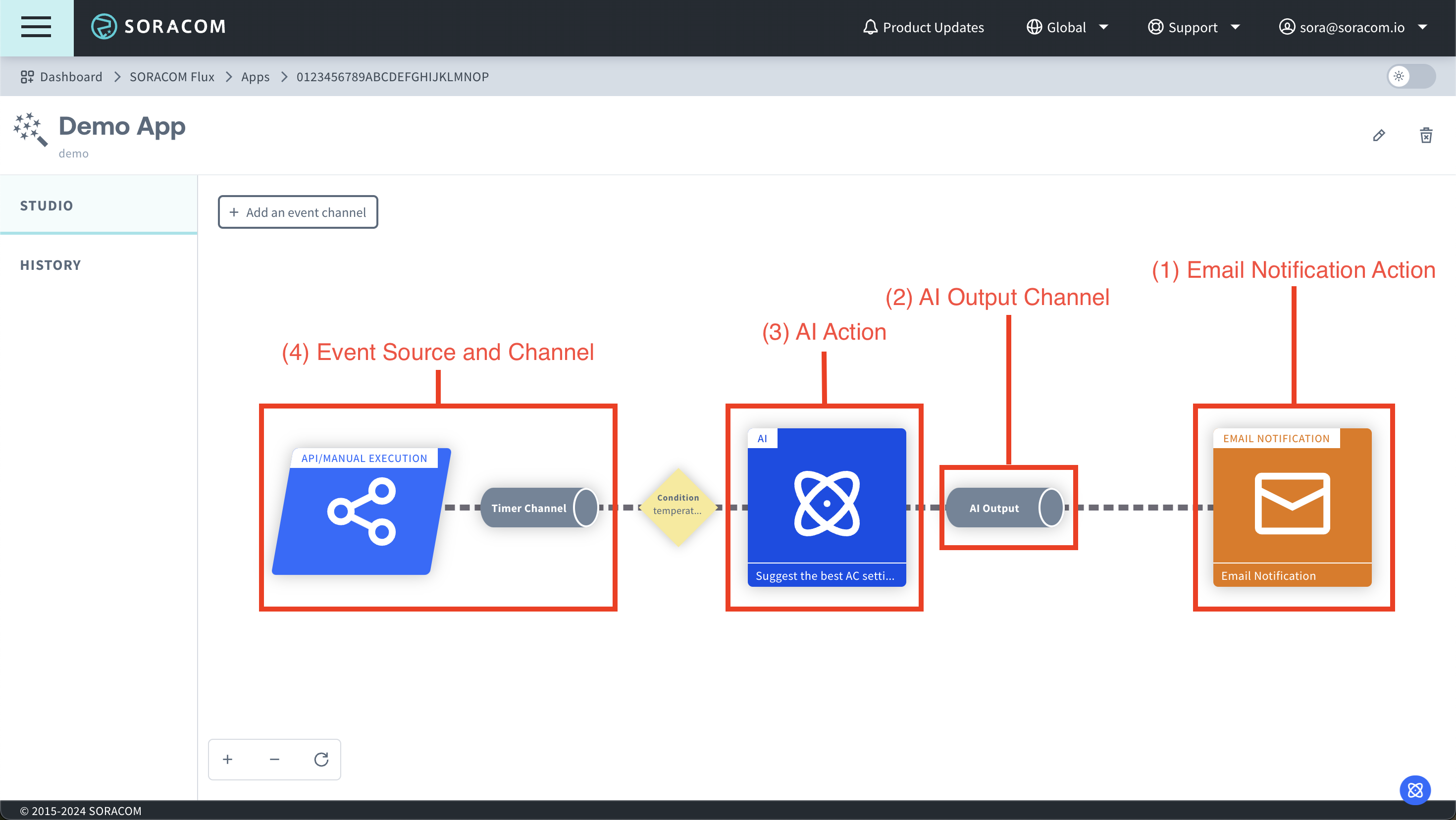Screen dimensions: 1456x820
Task: Go to Dashboard breadcrumb
Action: (x=71, y=76)
